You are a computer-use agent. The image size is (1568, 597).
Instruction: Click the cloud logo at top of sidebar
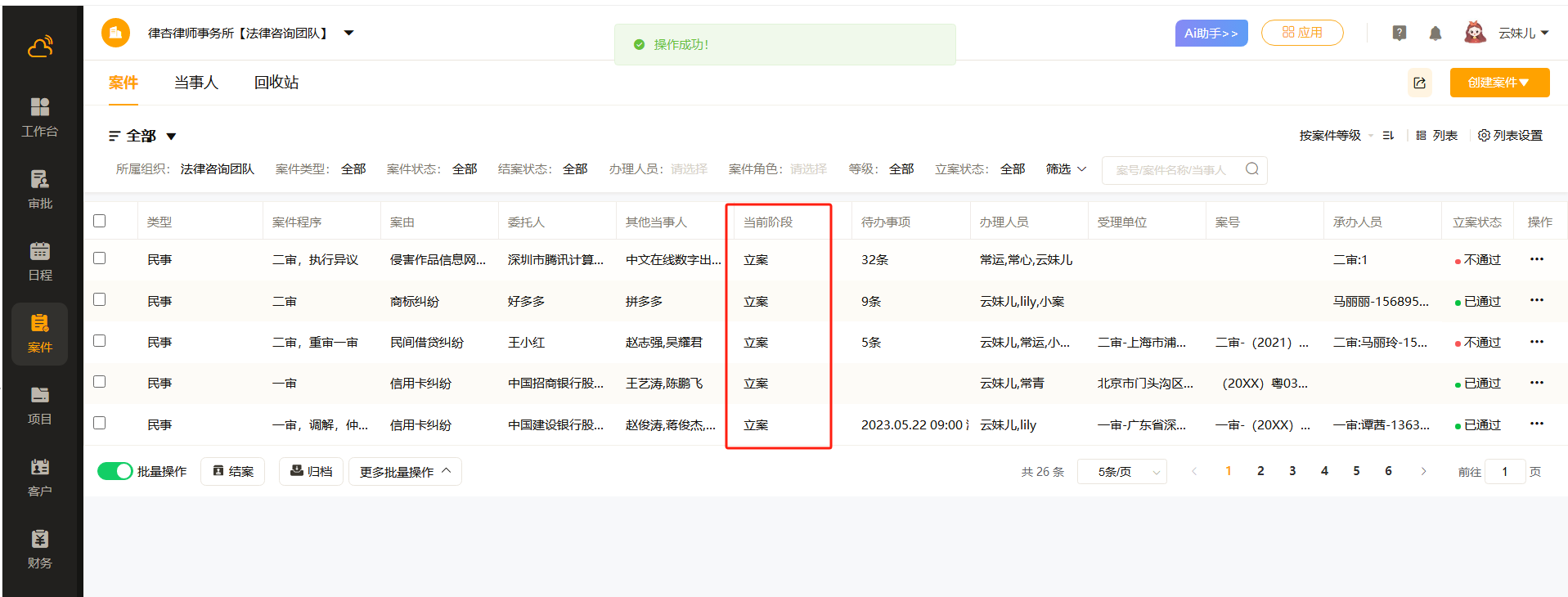tap(40, 47)
